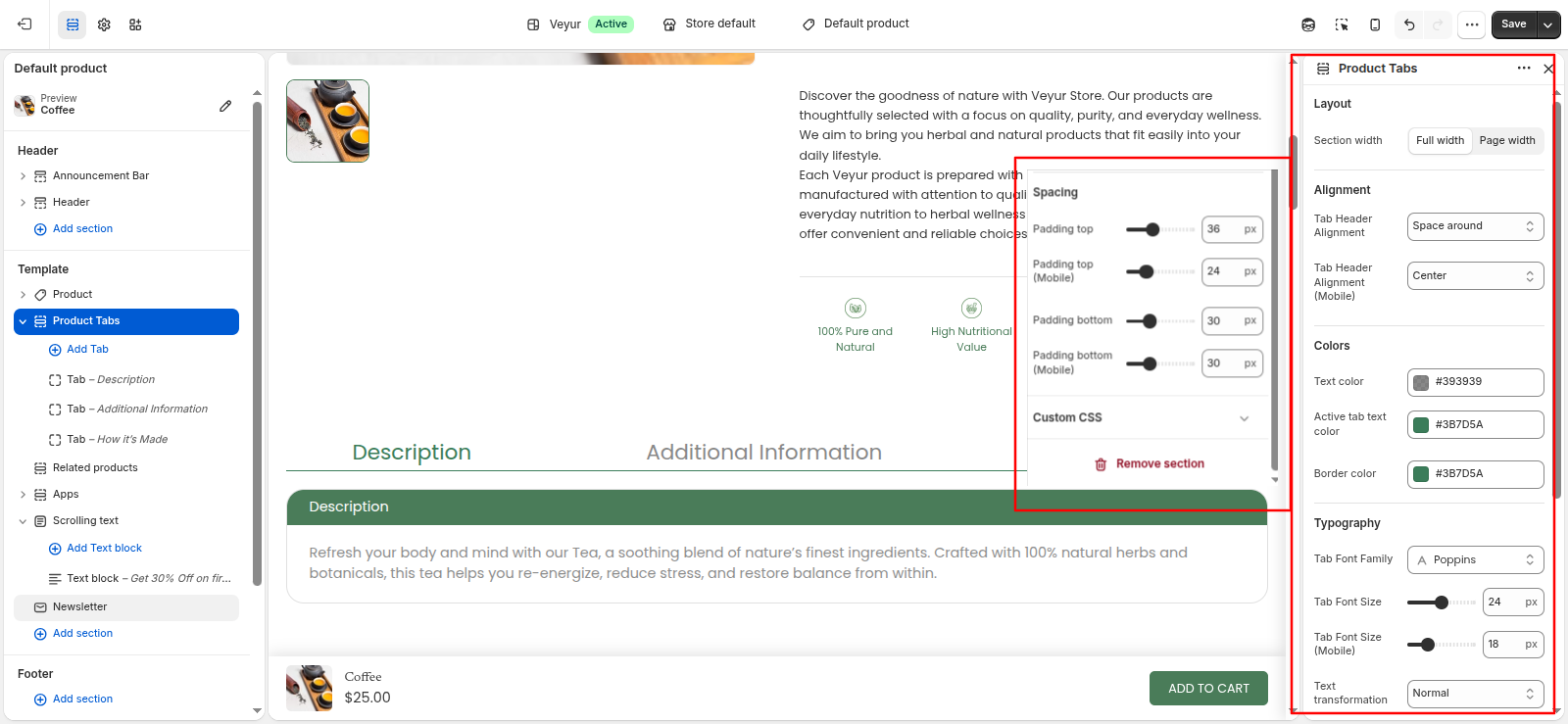Click the assistant face icon near Save
Viewport: 1568px width, 724px height.
pyautogui.click(x=1308, y=24)
